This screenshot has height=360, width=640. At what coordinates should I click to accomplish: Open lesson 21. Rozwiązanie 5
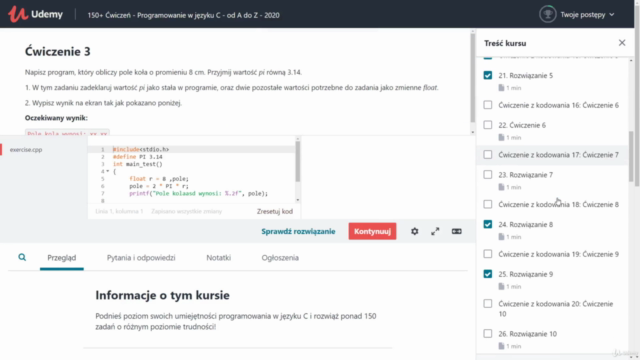(526, 76)
